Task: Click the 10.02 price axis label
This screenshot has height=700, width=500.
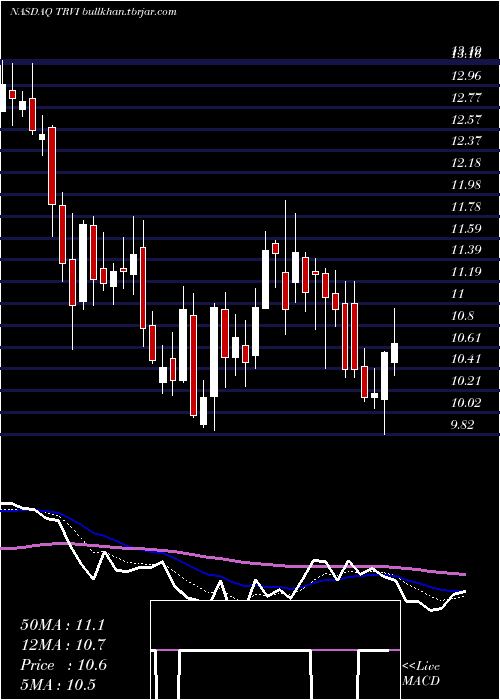Action: 466,403
